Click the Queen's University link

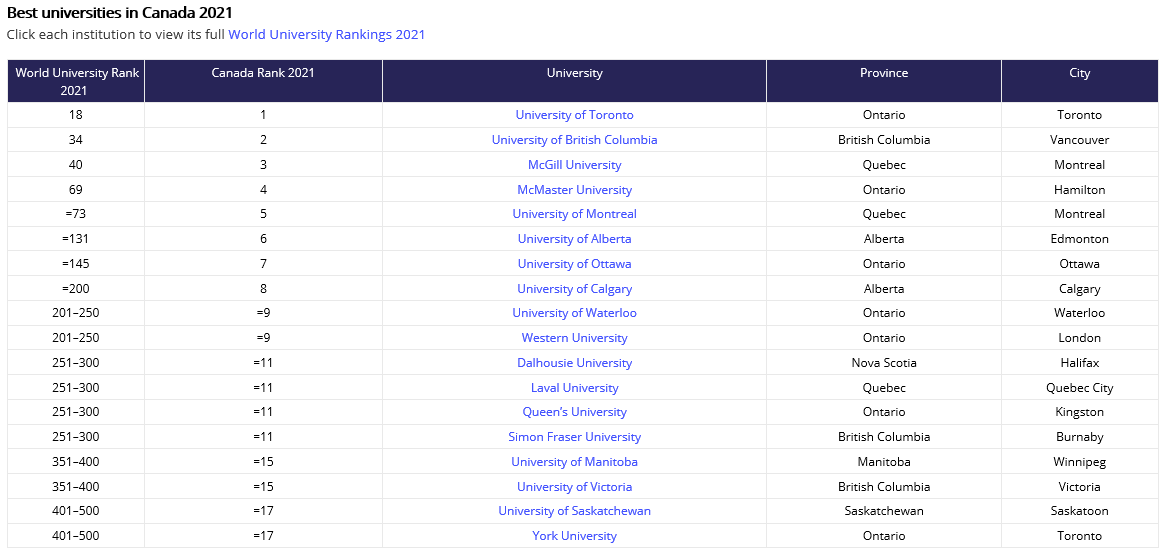[x=575, y=411]
